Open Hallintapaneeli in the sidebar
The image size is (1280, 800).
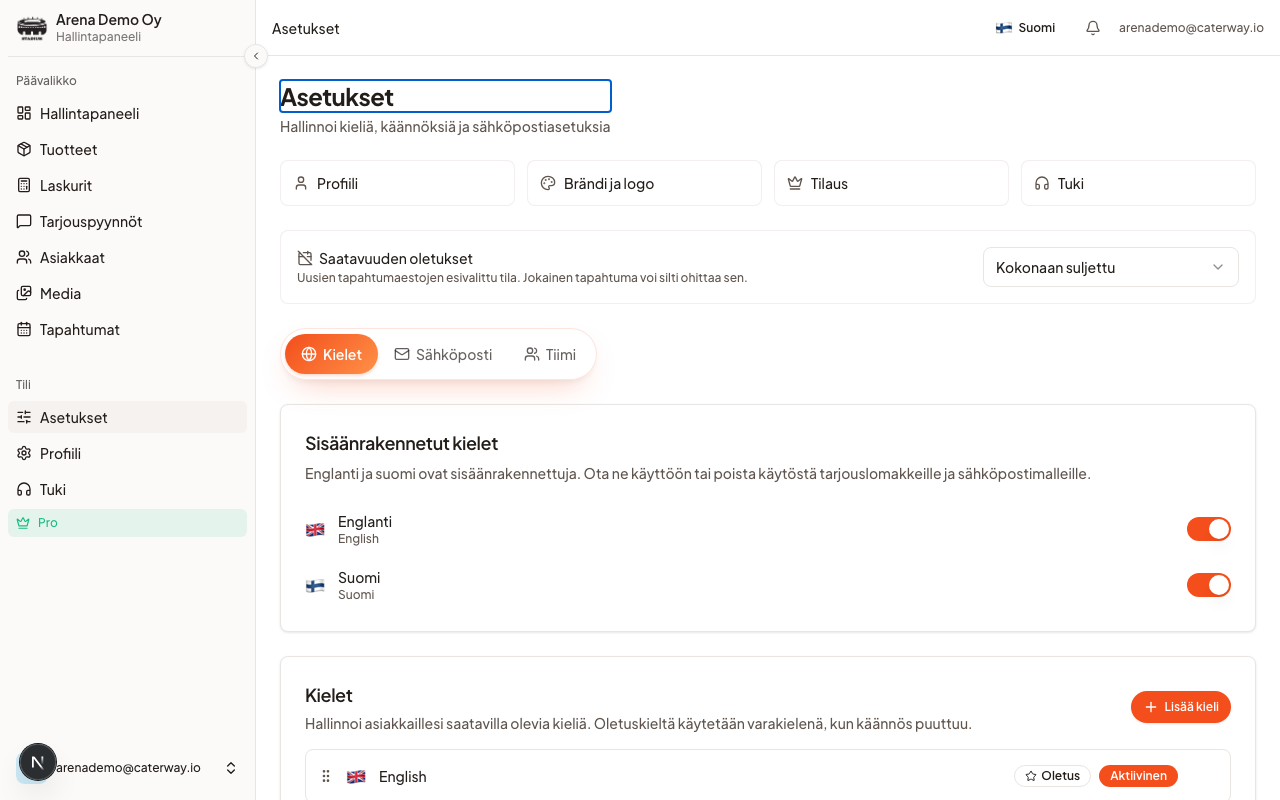pyautogui.click(x=127, y=114)
